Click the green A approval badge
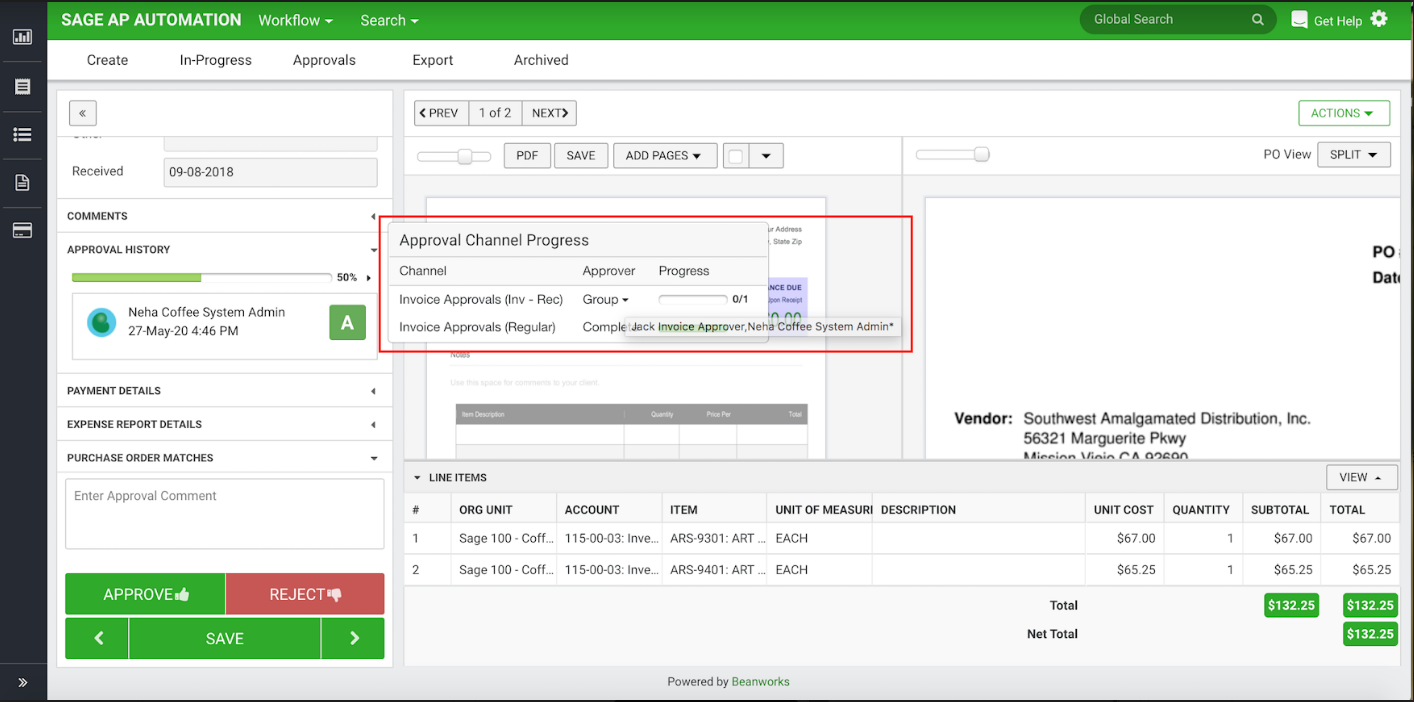 pyautogui.click(x=347, y=323)
